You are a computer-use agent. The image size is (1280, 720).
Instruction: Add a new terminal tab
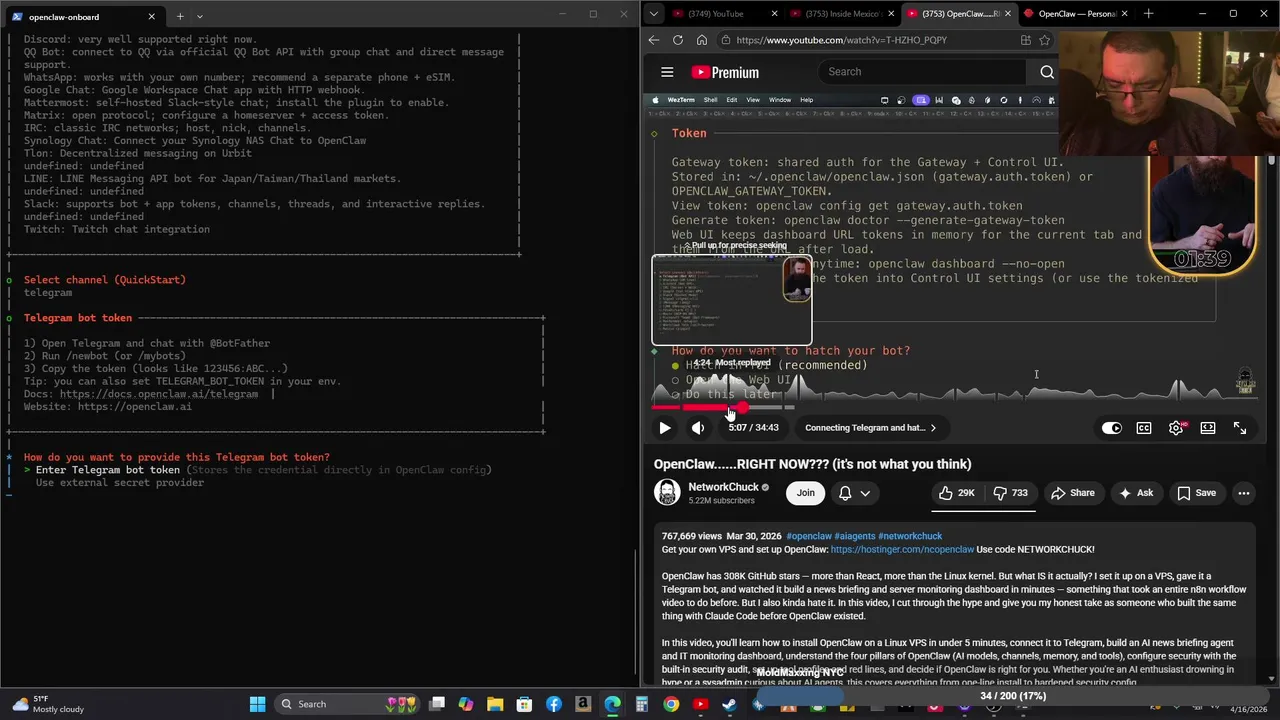pyautogui.click(x=180, y=16)
